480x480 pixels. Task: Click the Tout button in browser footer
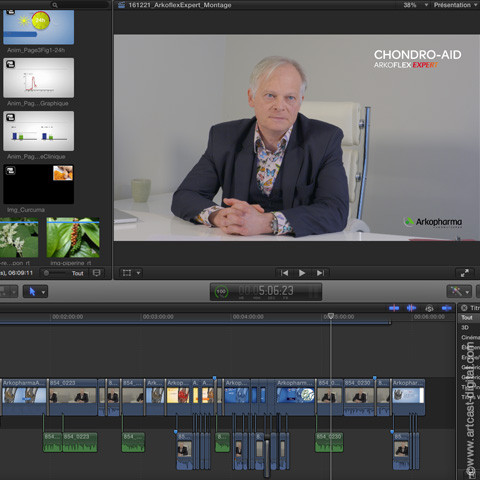(x=77, y=273)
